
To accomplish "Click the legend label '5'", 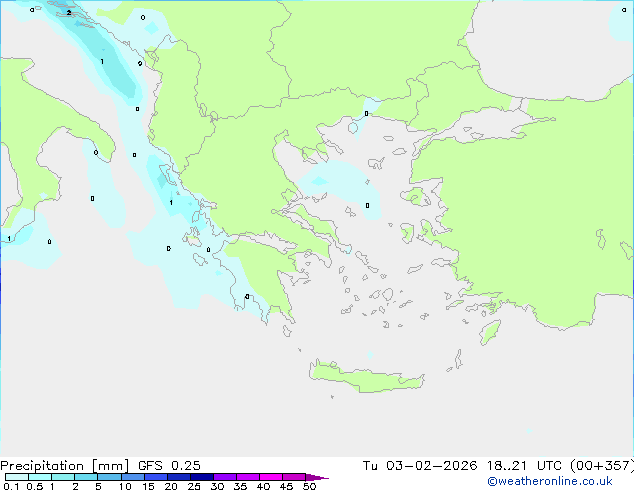I will click(x=98, y=486).
